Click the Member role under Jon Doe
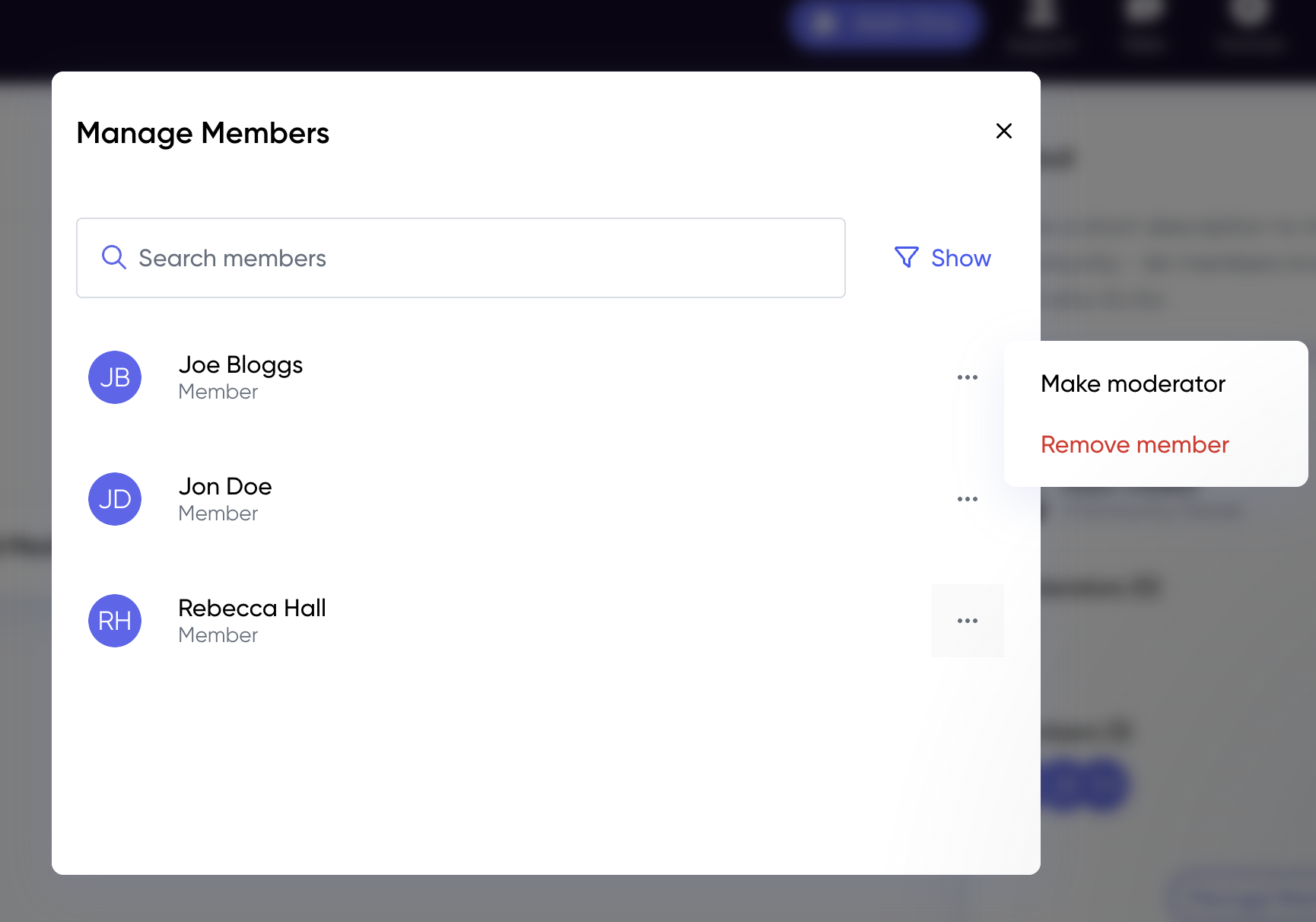1316x922 pixels. click(x=218, y=513)
